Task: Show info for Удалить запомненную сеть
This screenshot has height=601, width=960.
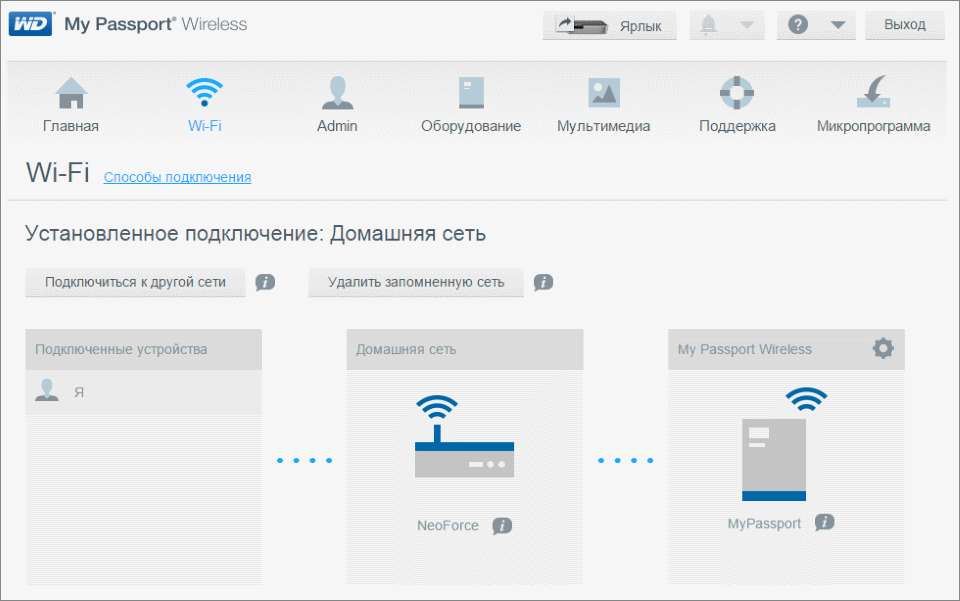Action: pyautogui.click(x=543, y=283)
